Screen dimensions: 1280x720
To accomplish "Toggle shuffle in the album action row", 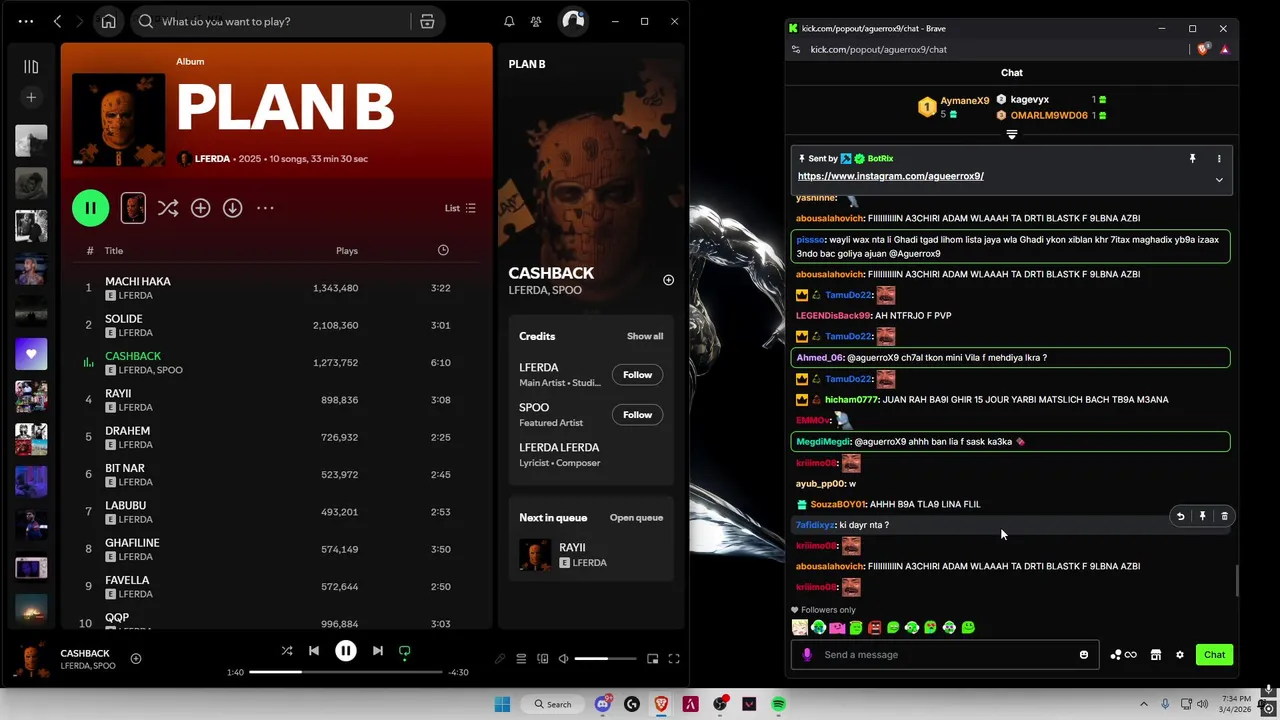I will pos(167,208).
